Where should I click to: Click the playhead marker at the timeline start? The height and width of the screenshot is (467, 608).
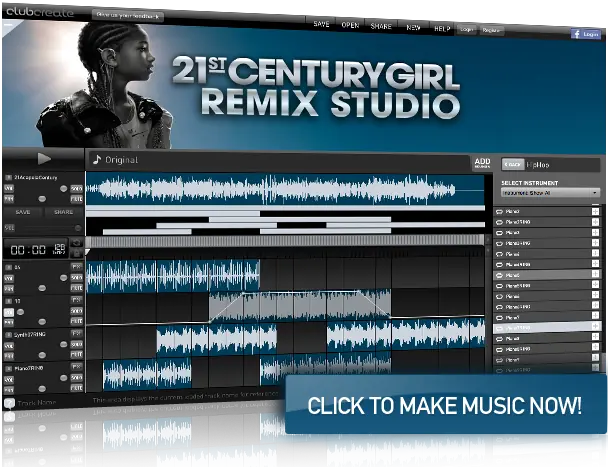coord(88,252)
